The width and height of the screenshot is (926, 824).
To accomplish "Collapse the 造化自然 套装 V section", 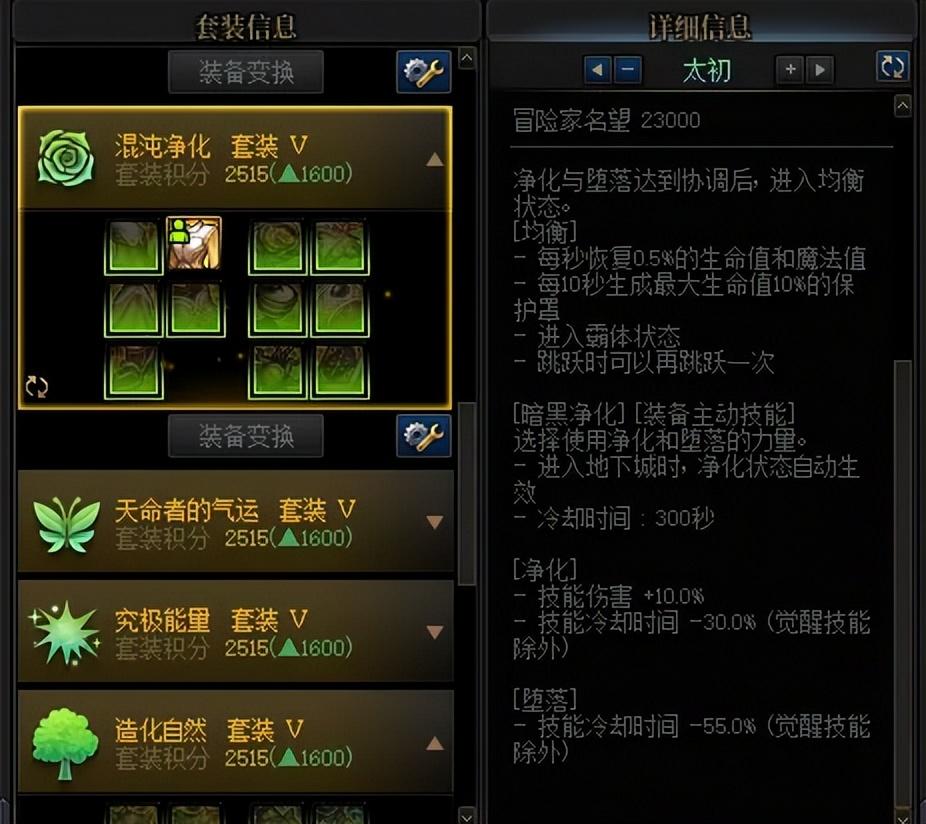I will click(435, 743).
